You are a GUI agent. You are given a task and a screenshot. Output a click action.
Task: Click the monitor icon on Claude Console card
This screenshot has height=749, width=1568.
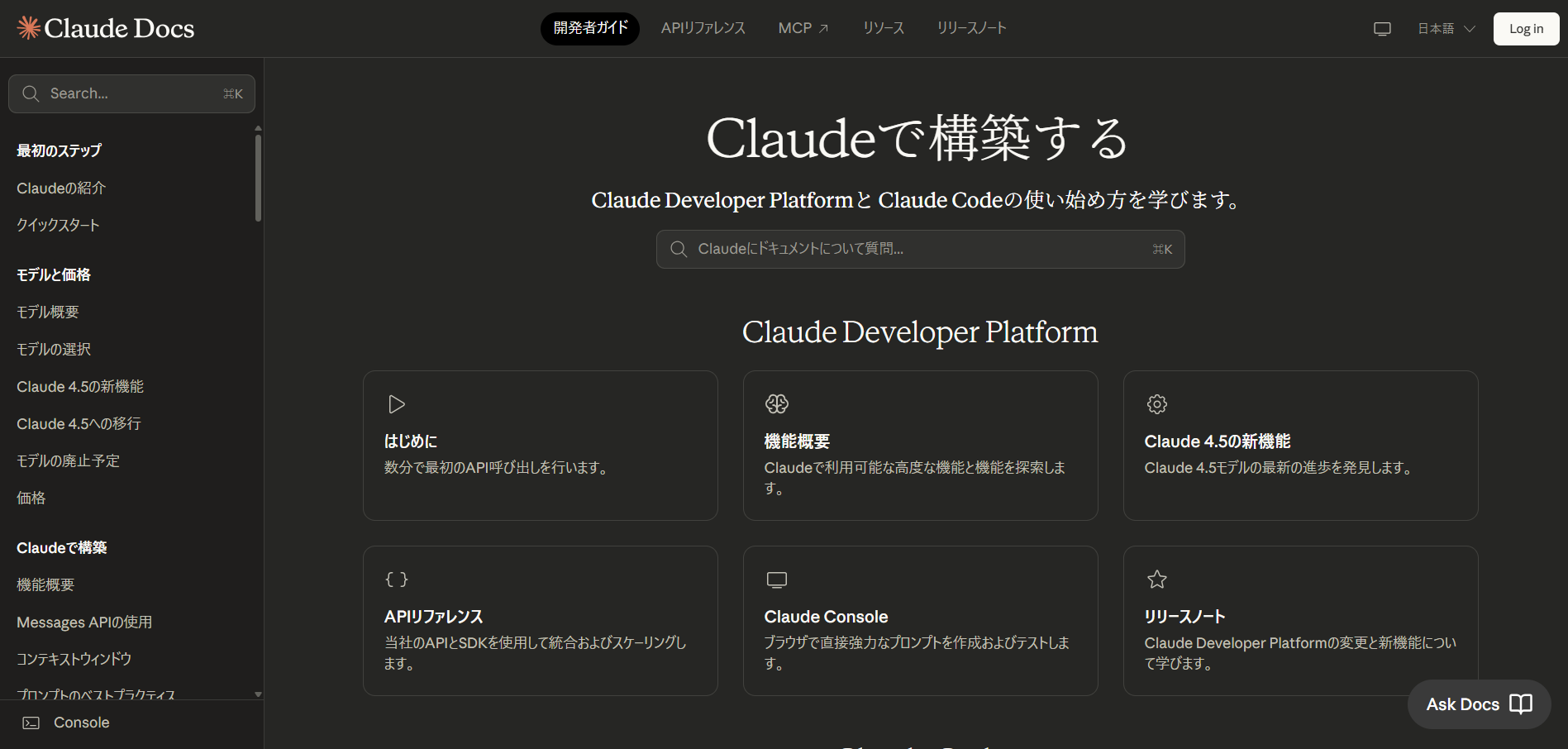(776, 579)
